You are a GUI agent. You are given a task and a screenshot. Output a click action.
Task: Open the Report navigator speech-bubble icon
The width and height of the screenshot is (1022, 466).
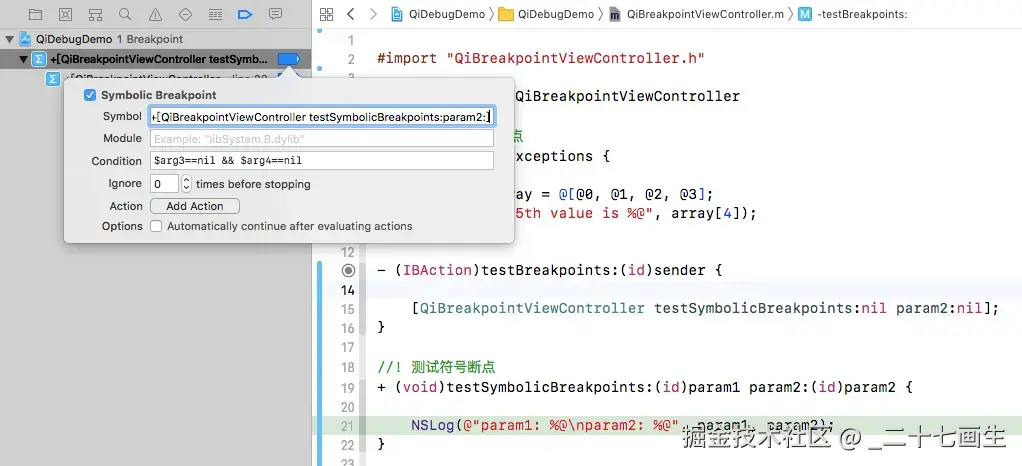click(276, 14)
